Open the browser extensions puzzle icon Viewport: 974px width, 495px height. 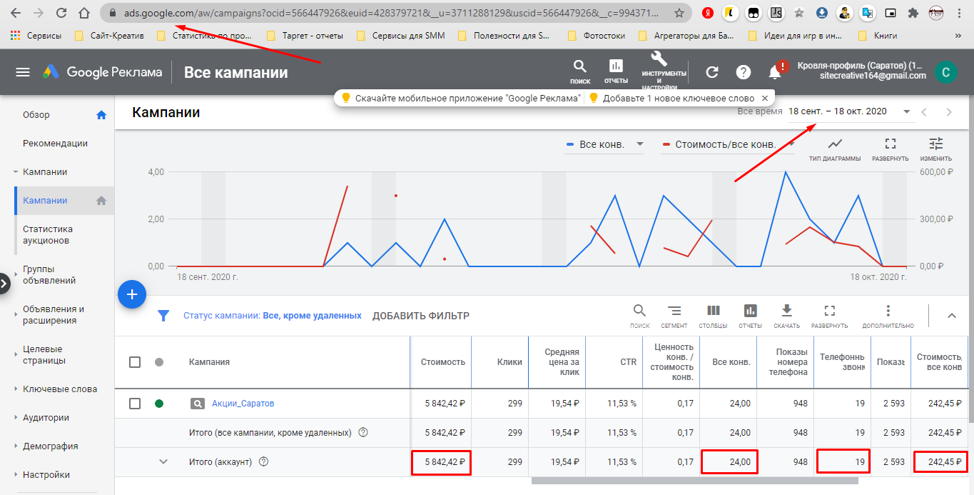click(913, 12)
